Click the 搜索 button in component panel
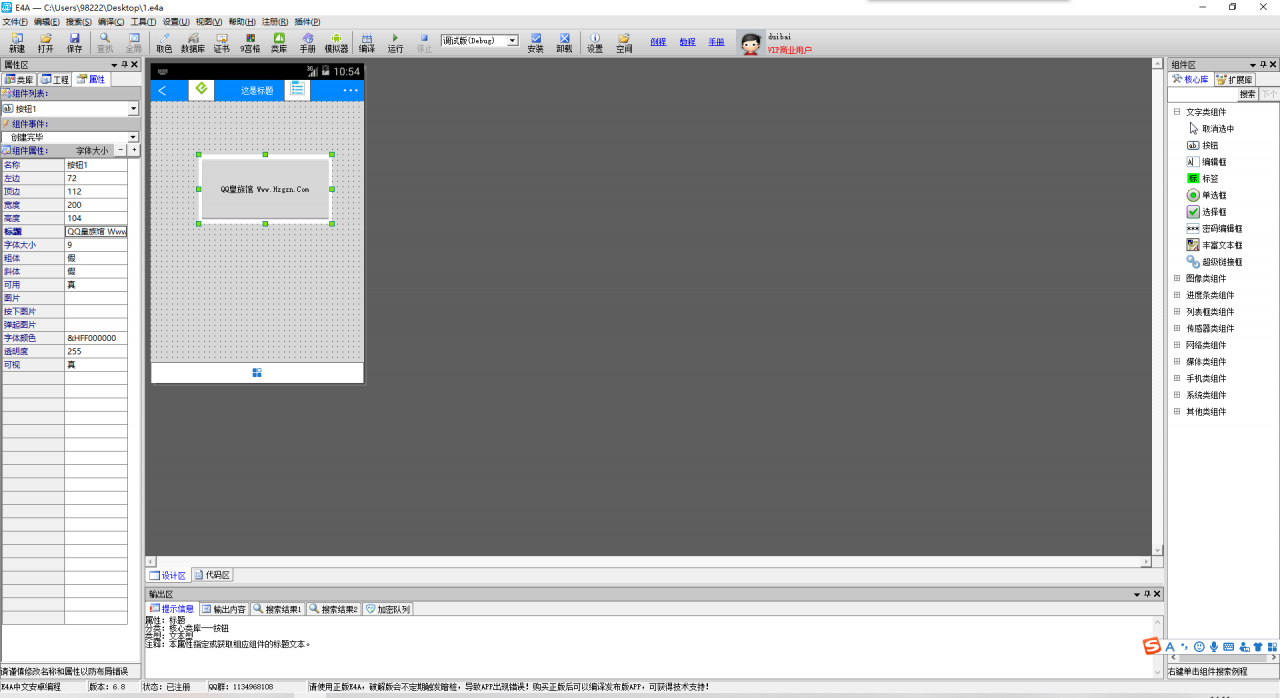 pyautogui.click(x=1247, y=94)
